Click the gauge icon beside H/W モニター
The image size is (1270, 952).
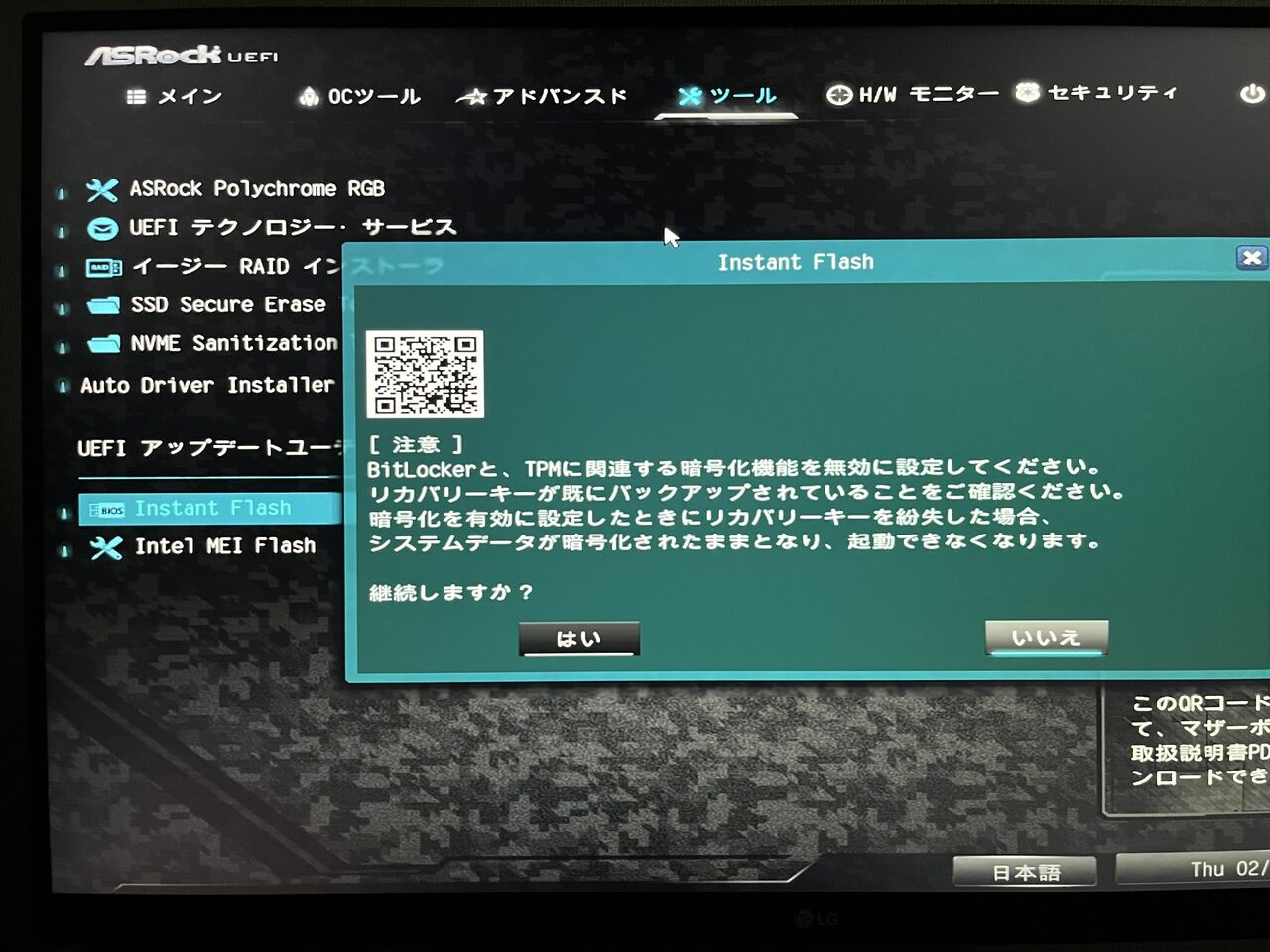click(839, 95)
